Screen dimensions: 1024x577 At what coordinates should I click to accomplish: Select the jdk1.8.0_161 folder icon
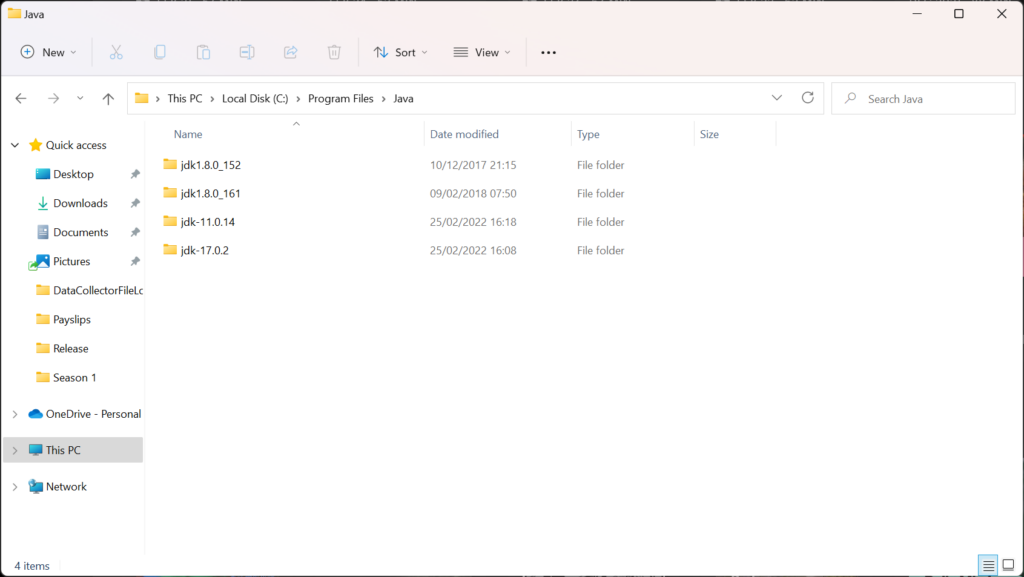[x=170, y=193]
